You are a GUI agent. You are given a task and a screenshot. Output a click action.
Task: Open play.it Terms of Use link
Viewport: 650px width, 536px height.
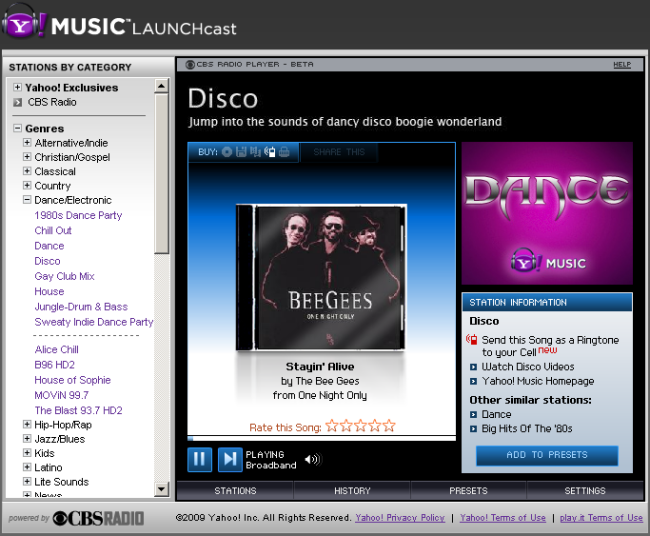click(x=601, y=518)
